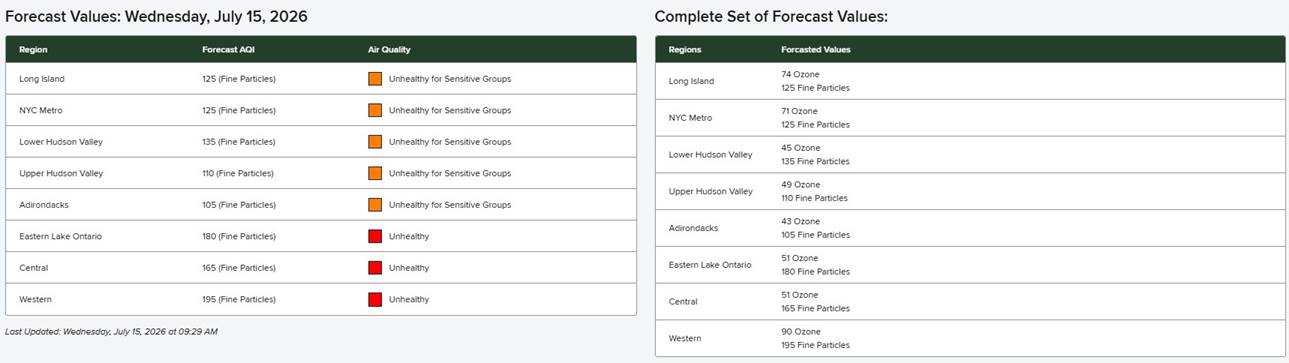
Task: Select Long Island in the left forecast table
Action: 42,79
